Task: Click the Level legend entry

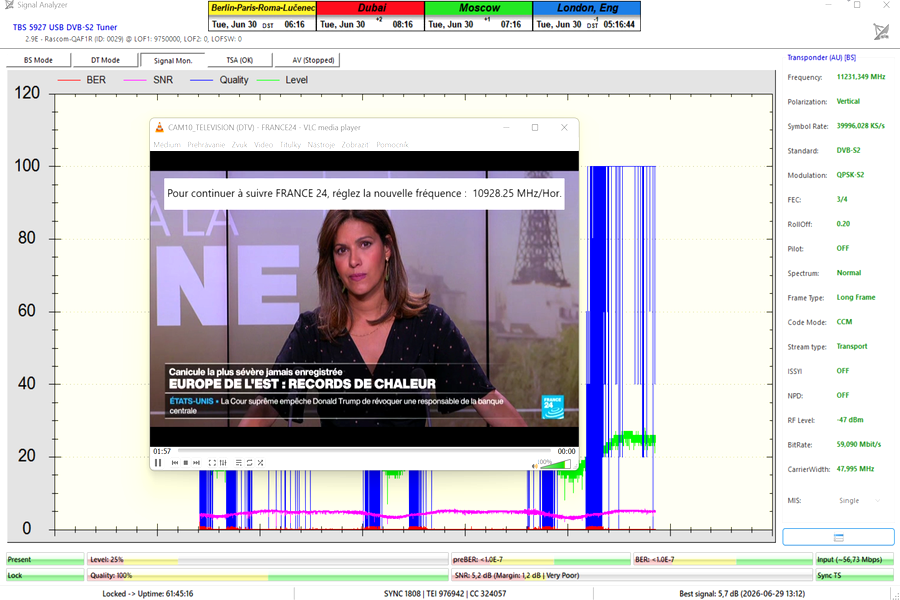Action: tap(282, 80)
